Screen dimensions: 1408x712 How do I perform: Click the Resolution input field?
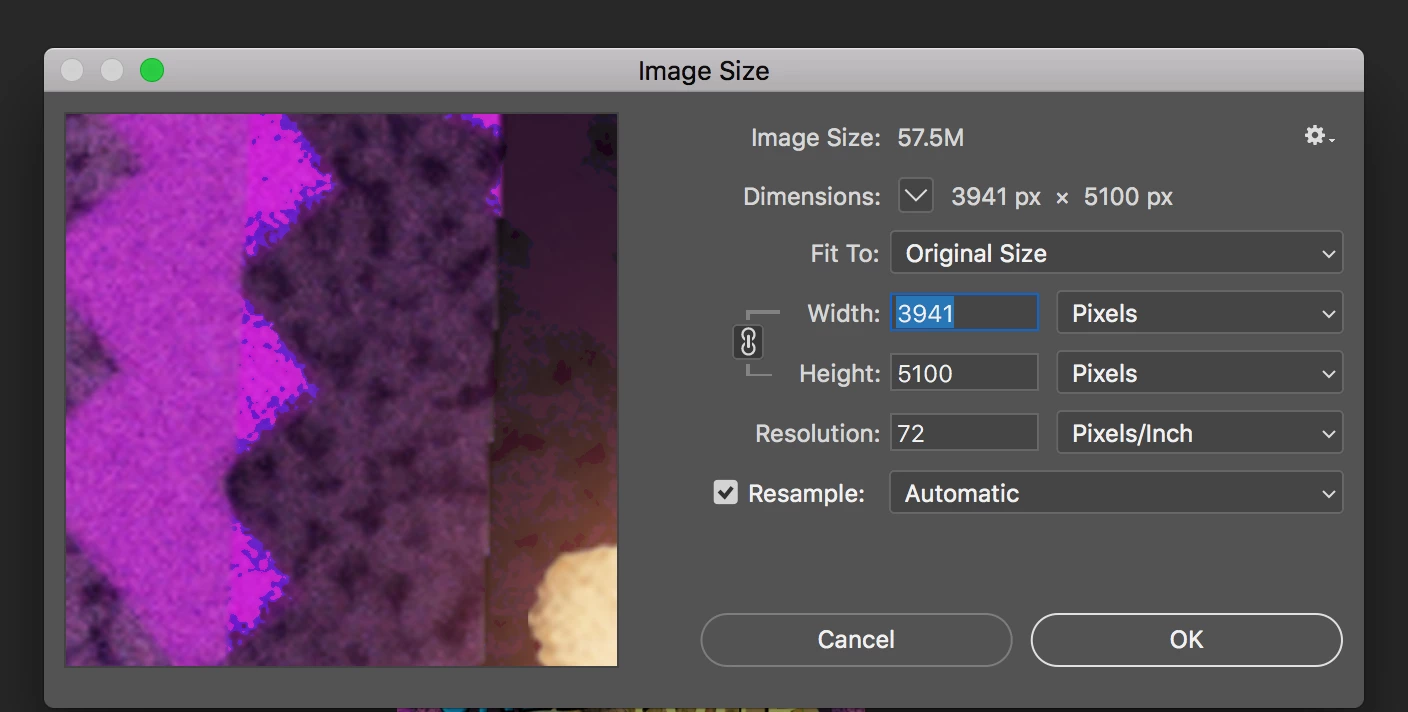[964, 433]
